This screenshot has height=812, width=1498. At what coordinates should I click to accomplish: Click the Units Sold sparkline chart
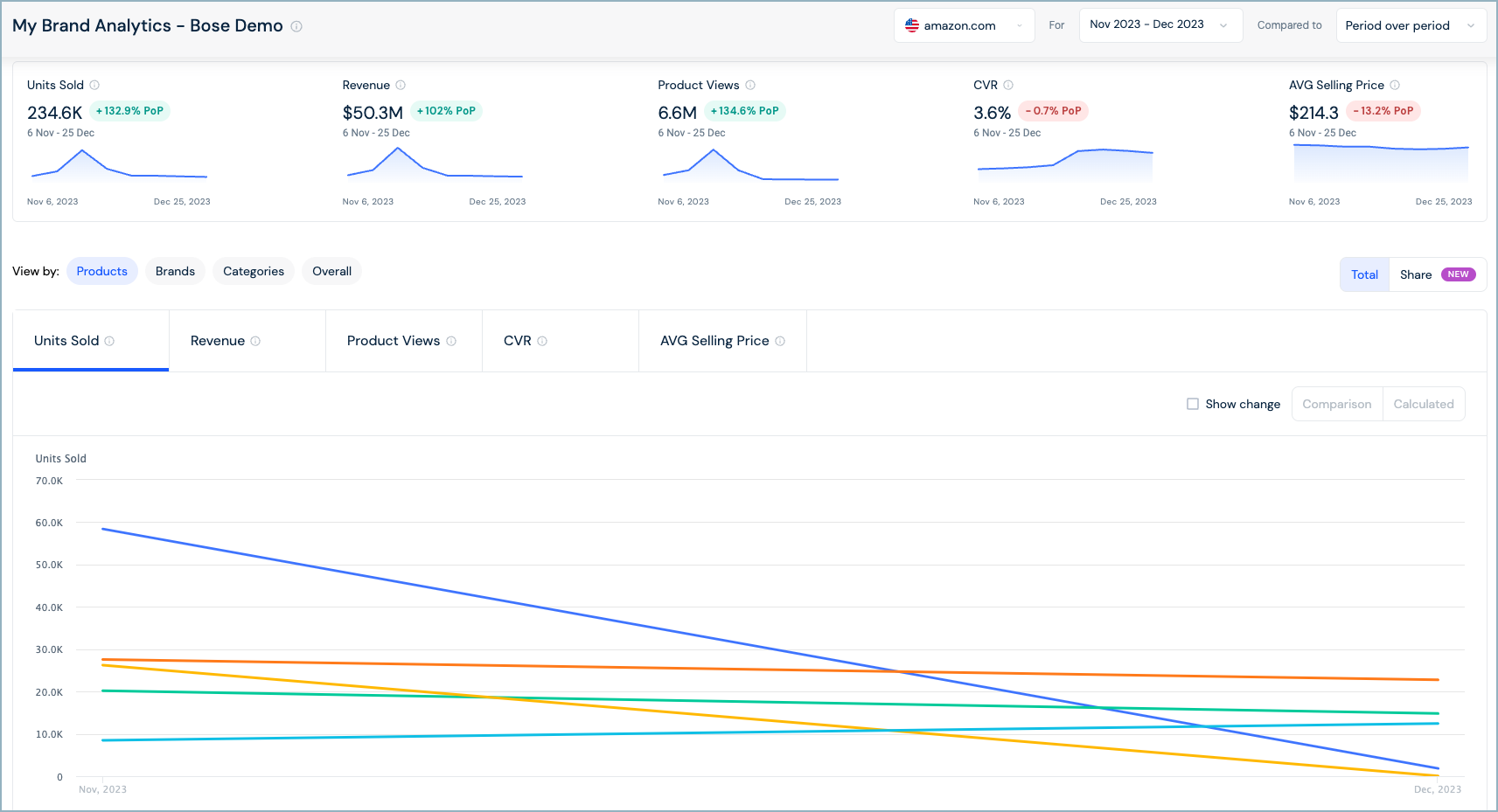(x=119, y=164)
